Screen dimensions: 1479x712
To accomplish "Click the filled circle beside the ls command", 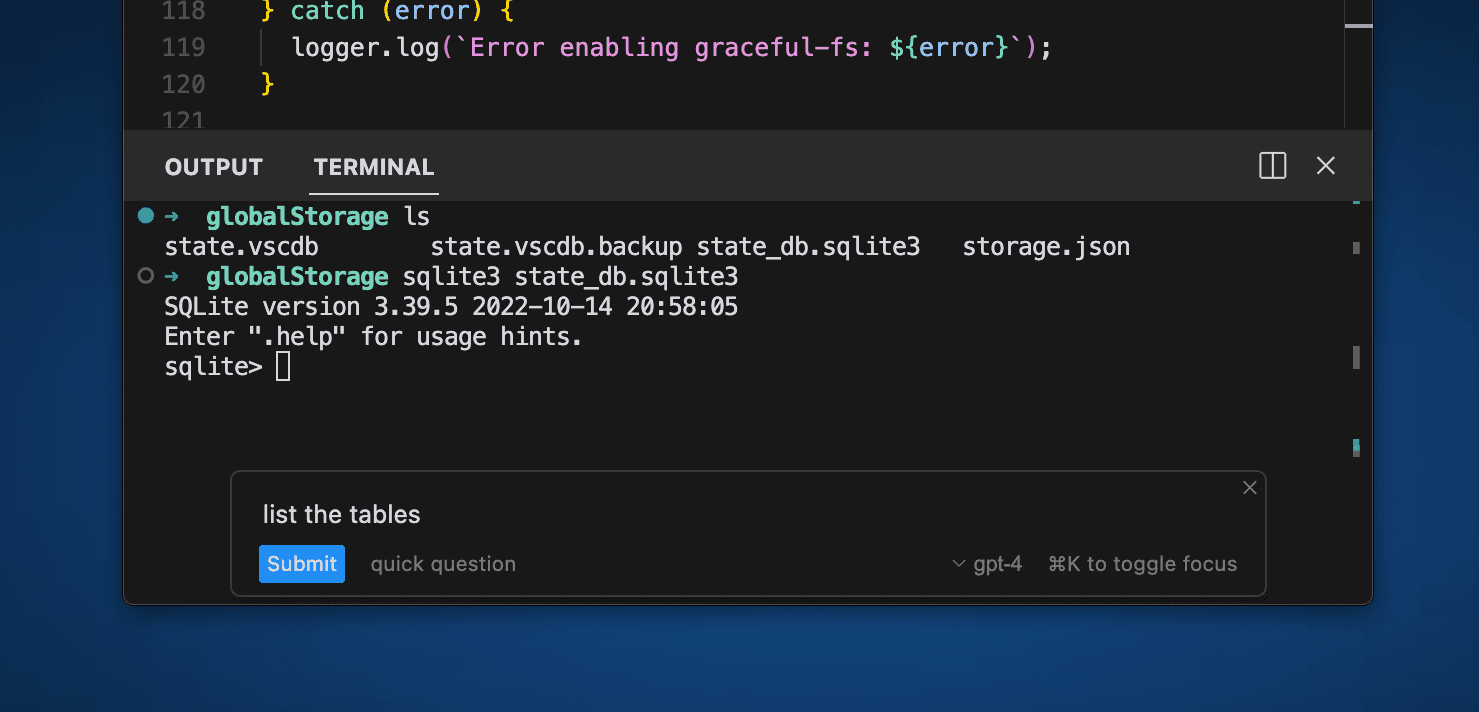I will pos(146,216).
